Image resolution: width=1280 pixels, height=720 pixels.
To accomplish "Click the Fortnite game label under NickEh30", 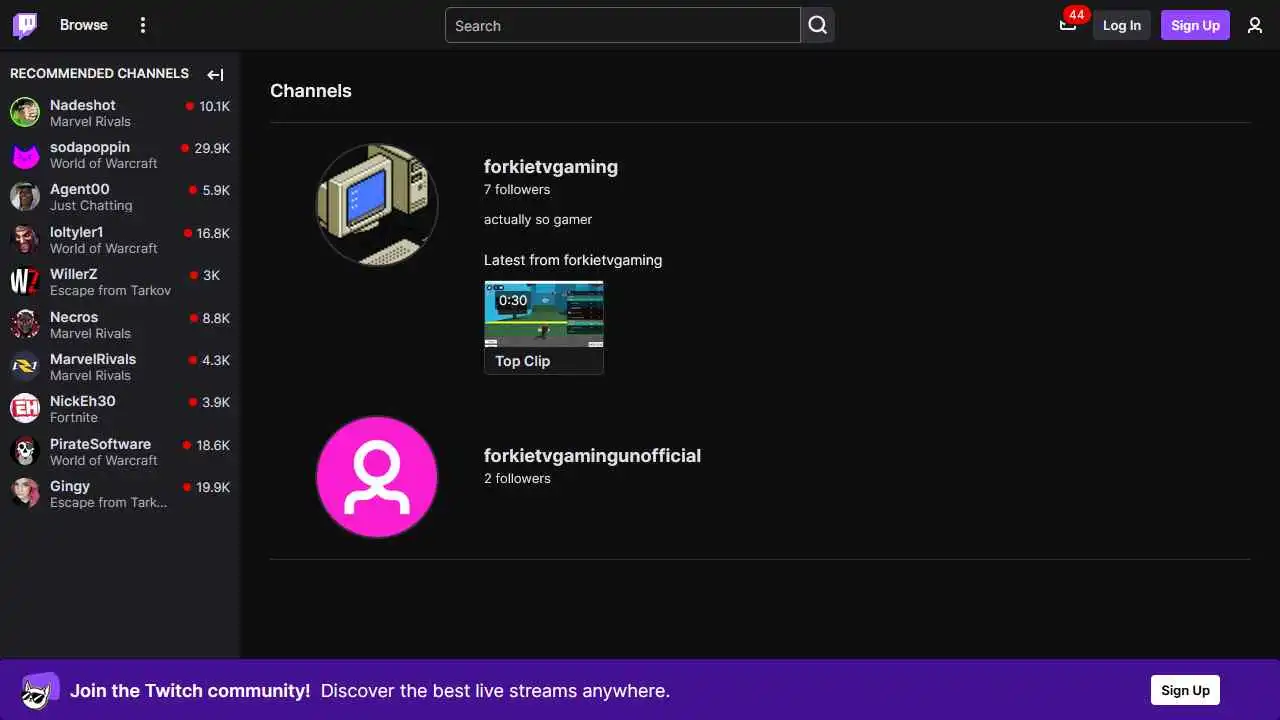I will coord(74,418).
